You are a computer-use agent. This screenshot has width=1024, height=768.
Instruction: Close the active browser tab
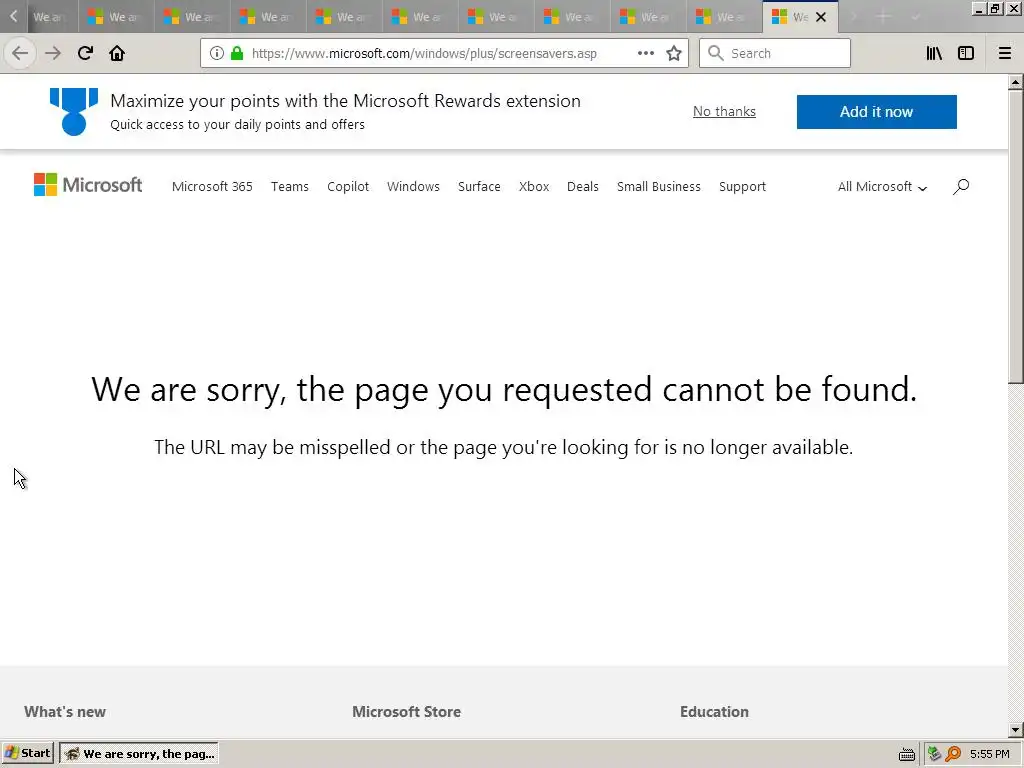pos(821,17)
